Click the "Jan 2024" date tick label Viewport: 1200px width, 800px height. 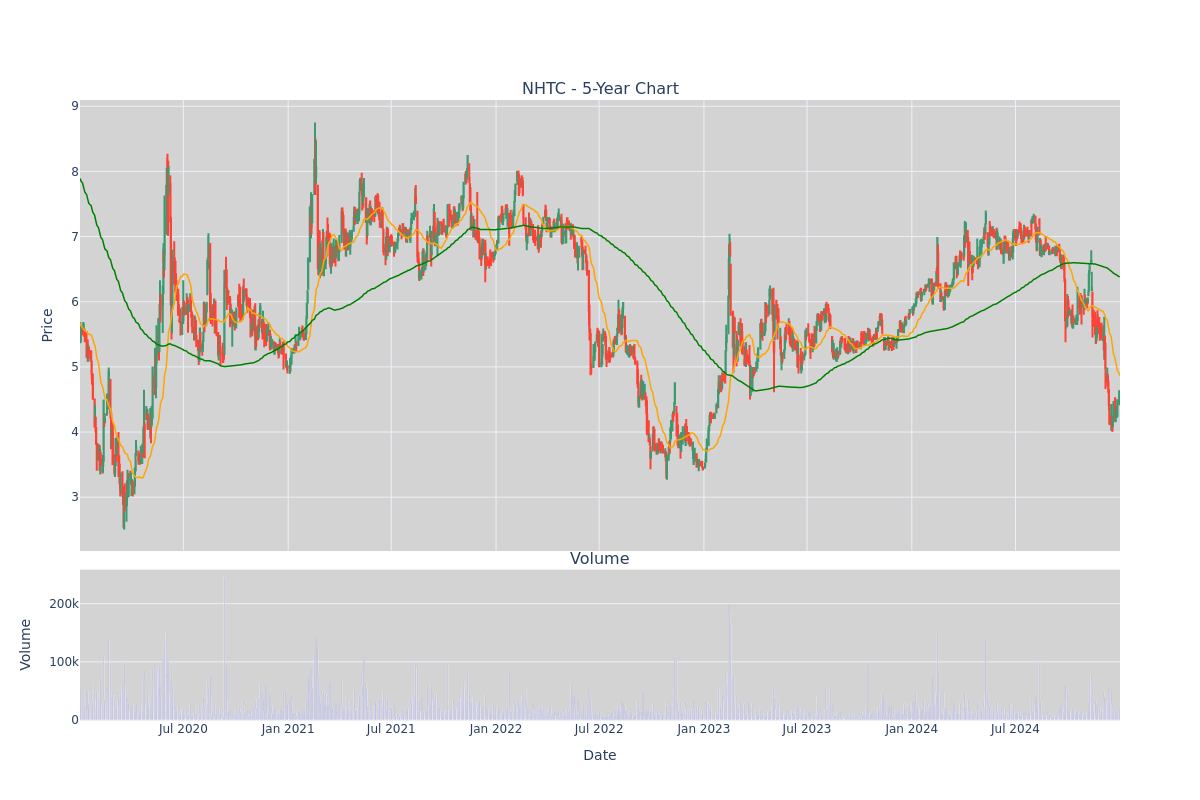point(912,729)
